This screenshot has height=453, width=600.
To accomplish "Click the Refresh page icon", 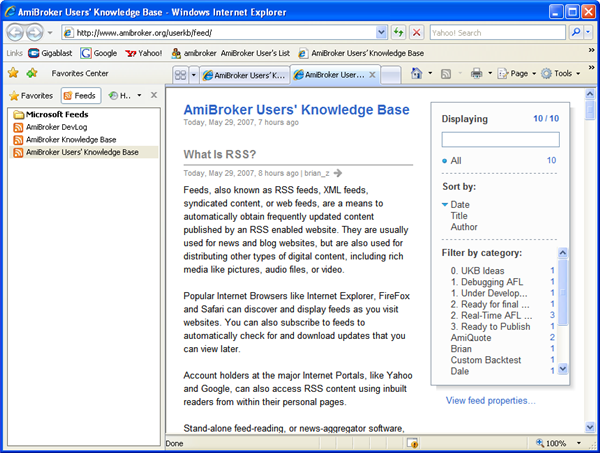I will pyautogui.click(x=398, y=32).
